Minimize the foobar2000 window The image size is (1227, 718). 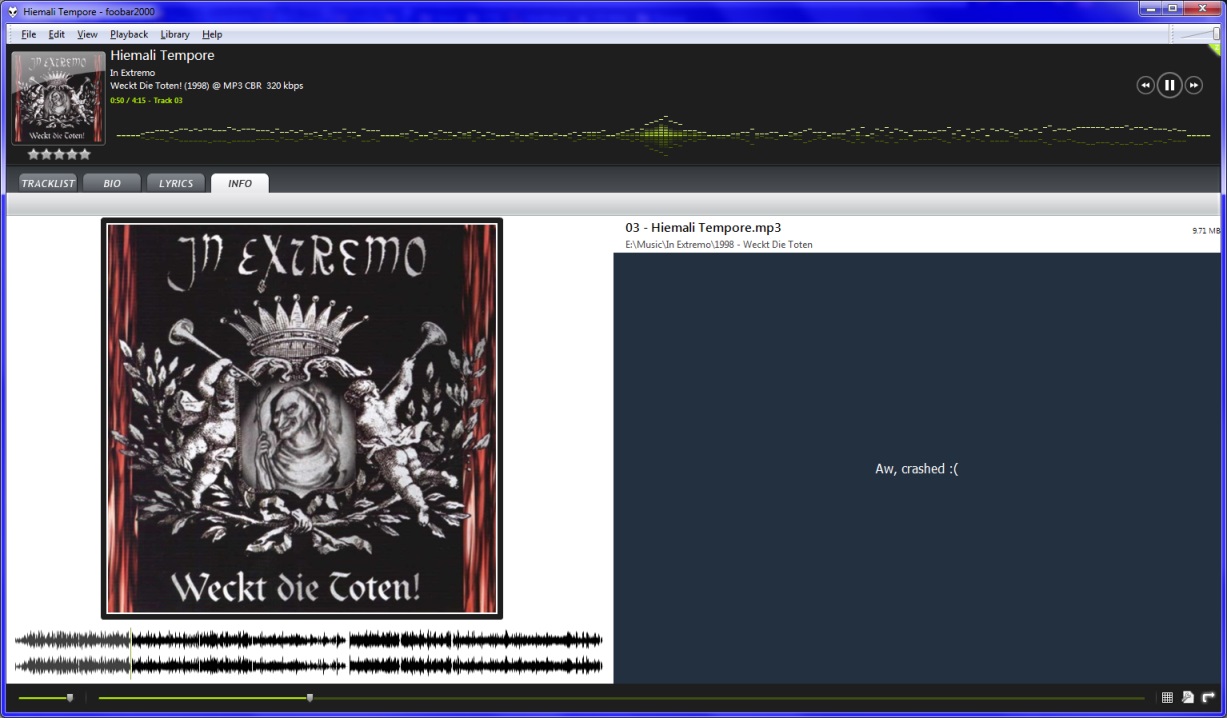1149,8
